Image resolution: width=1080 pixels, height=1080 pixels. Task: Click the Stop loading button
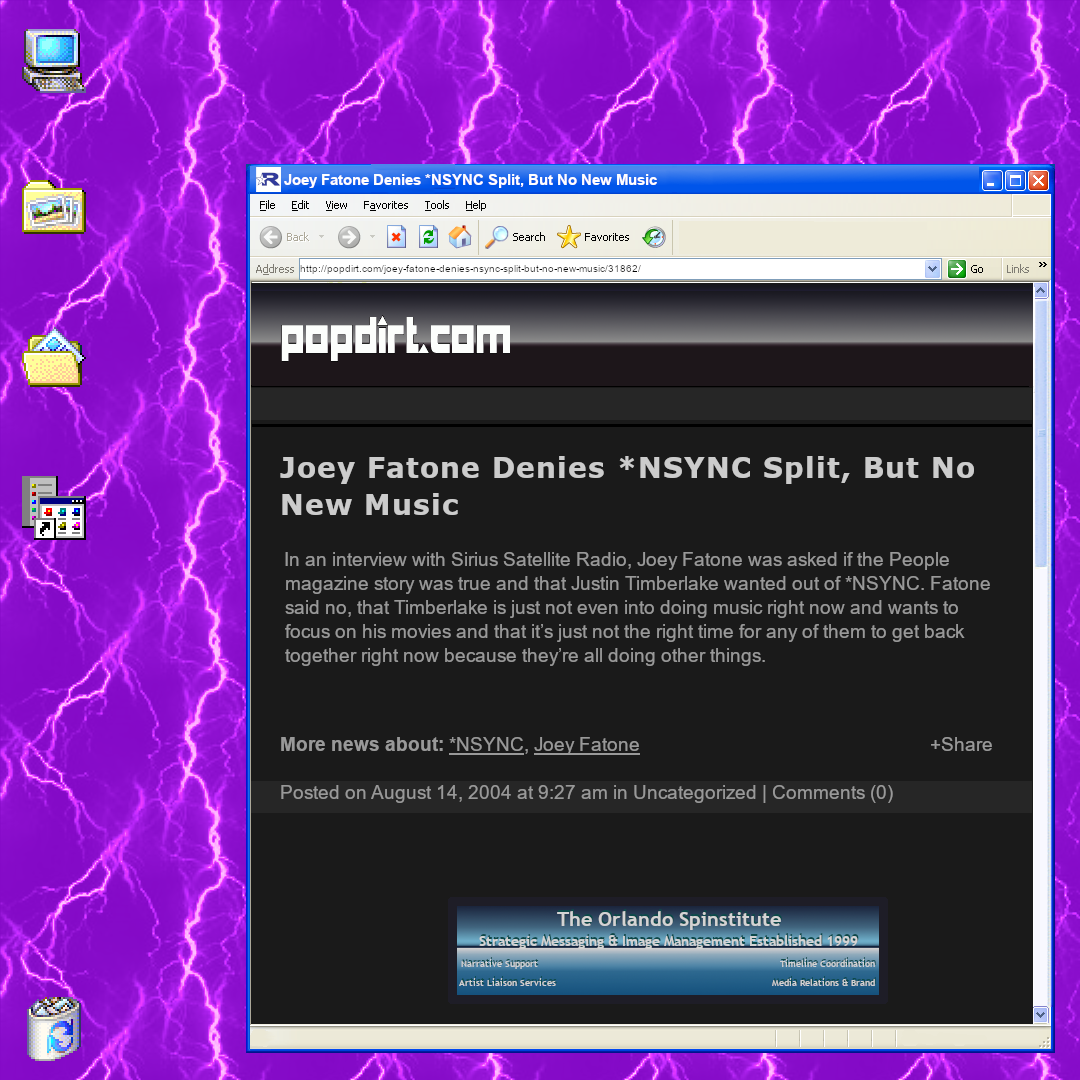396,237
